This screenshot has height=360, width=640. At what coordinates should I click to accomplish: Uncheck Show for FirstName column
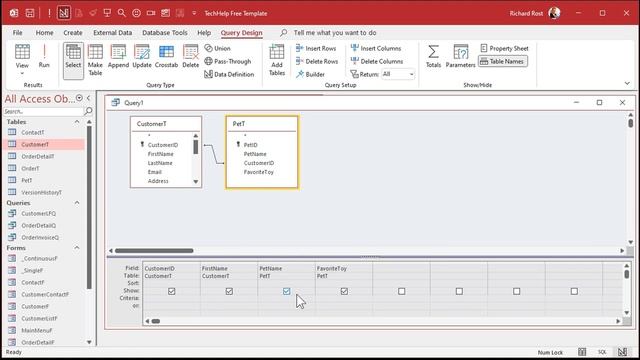point(229,291)
